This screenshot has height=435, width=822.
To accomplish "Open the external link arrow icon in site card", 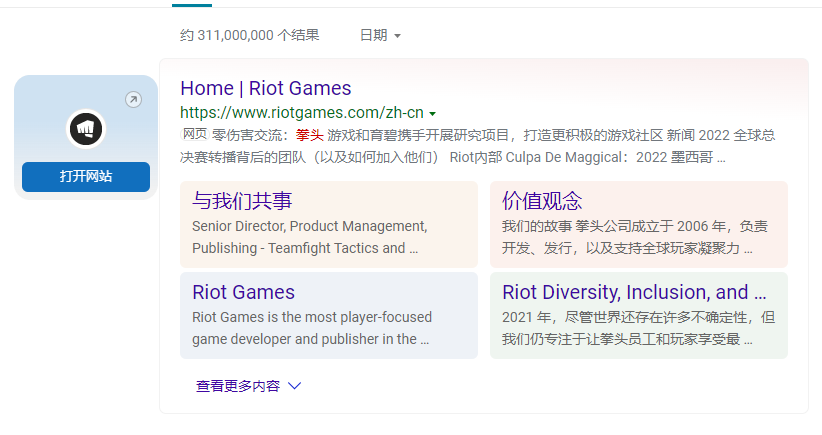I will (x=134, y=100).
